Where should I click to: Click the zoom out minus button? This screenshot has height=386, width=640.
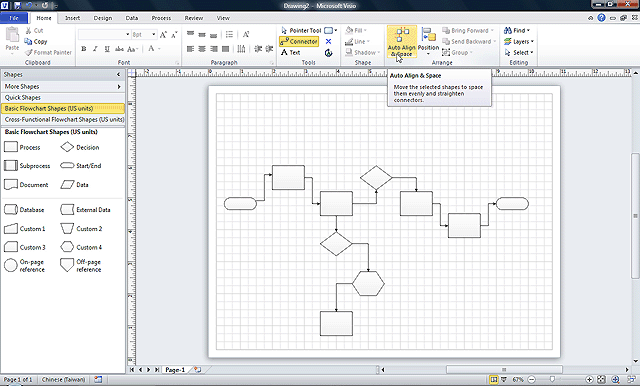click(531, 379)
